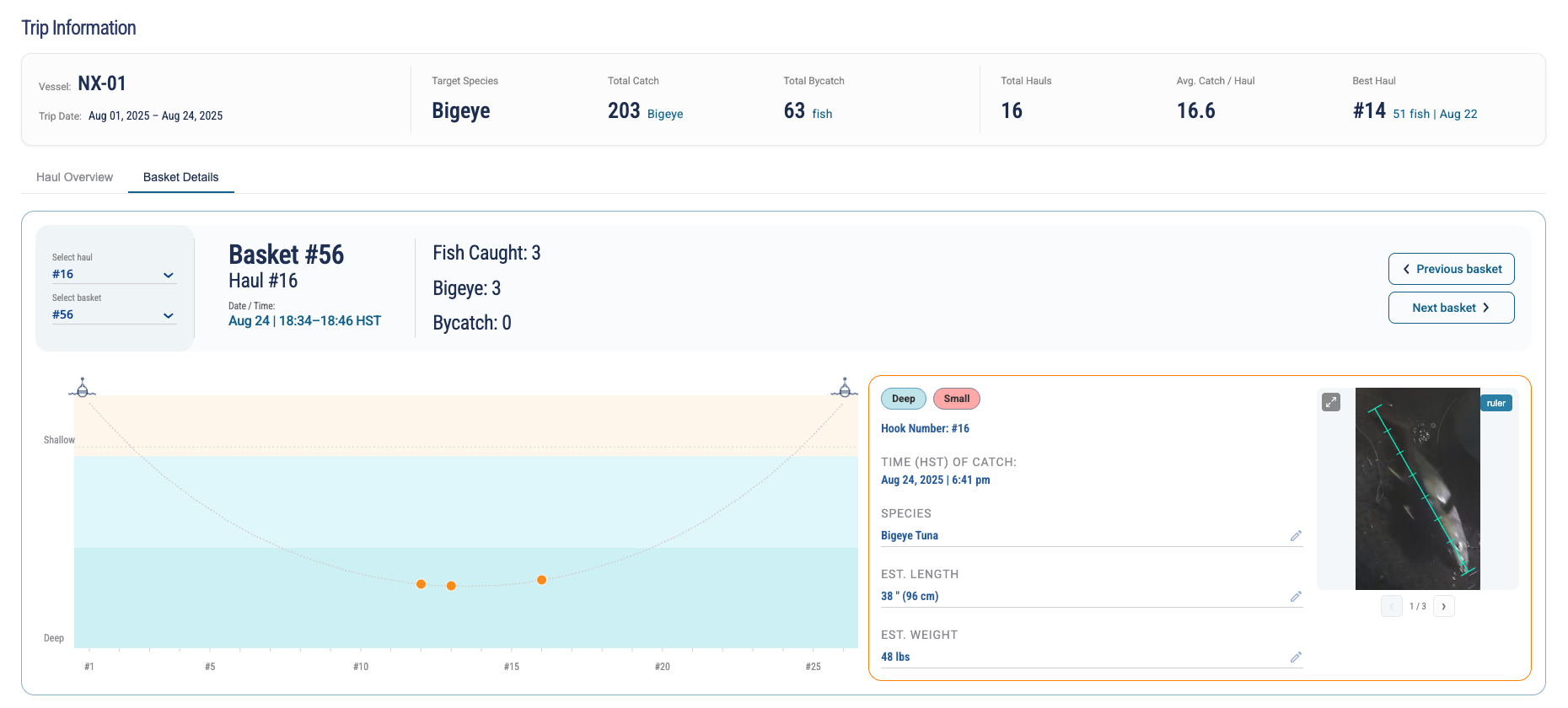Toggle the ruler tag on photo
This screenshot has width=1568, height=708.
coord(1496,403)
